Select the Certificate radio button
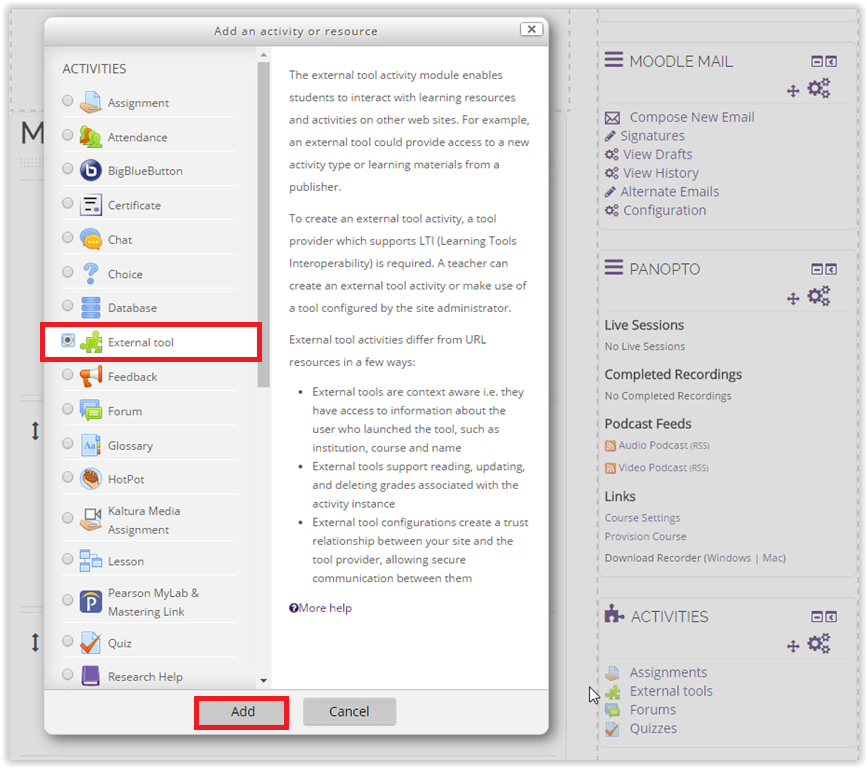Screen dimensions: 867x768 pyautogui.click(x=67, y=202)
